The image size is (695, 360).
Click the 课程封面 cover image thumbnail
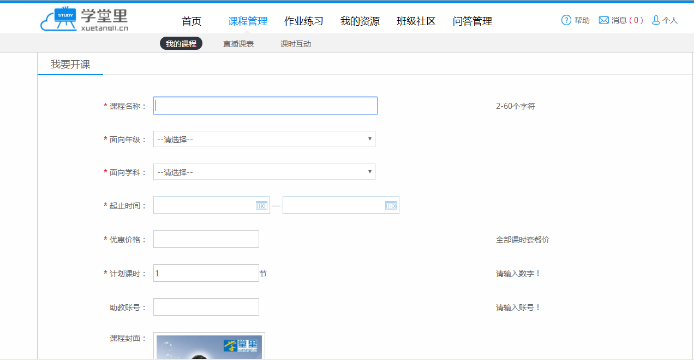point(209,345)
